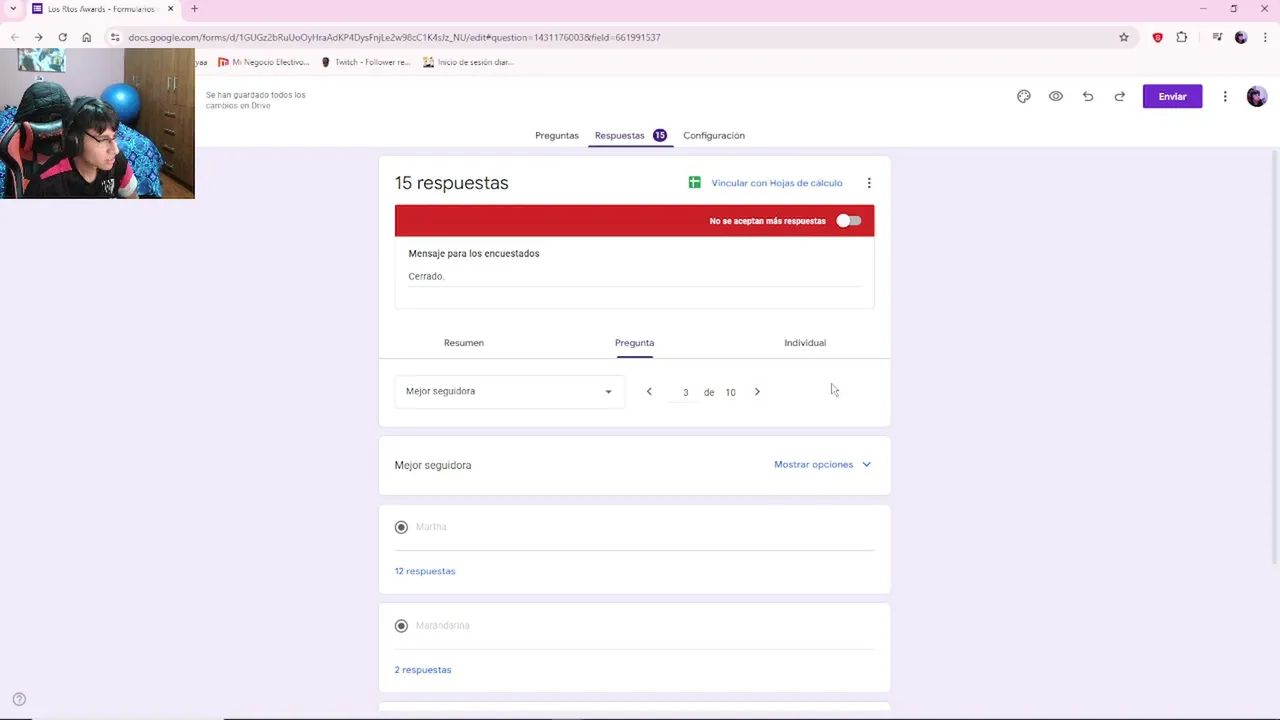Close the Los Rtos Awards tab
1280x720 pixels.
point(170,9)
